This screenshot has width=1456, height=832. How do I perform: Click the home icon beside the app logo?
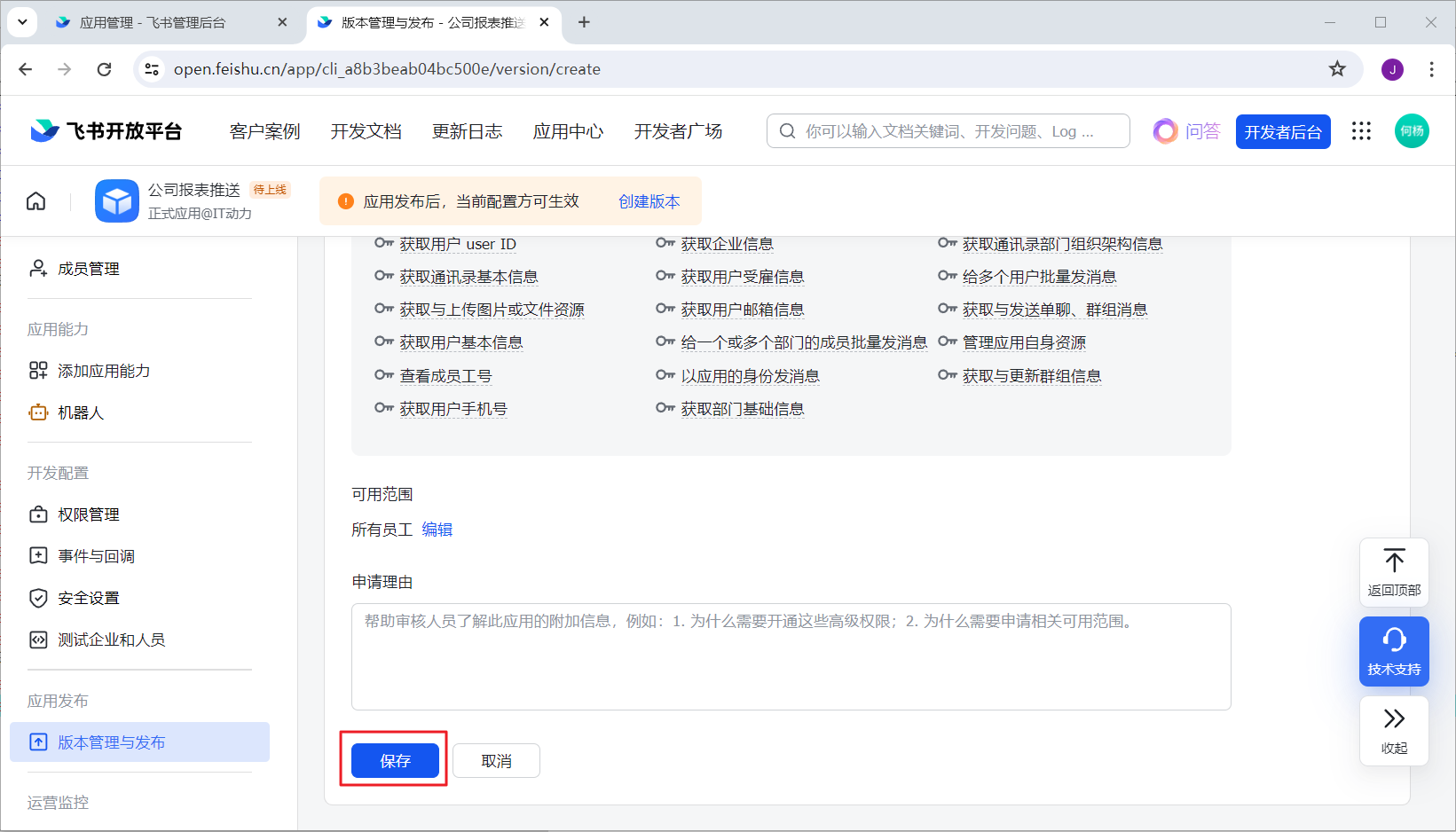click(35, 201)
